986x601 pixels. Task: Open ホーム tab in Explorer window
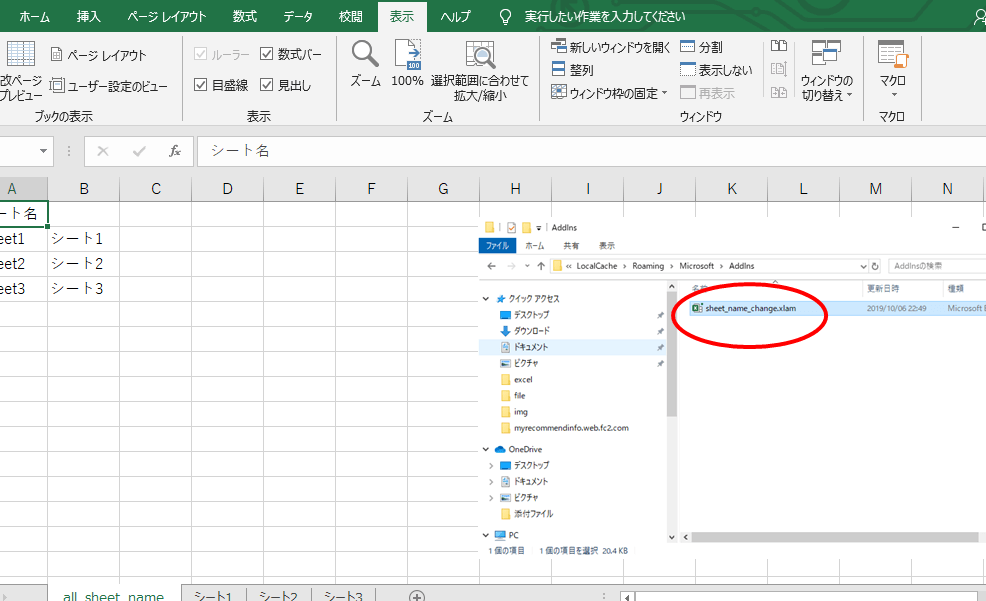click(535, 246)
